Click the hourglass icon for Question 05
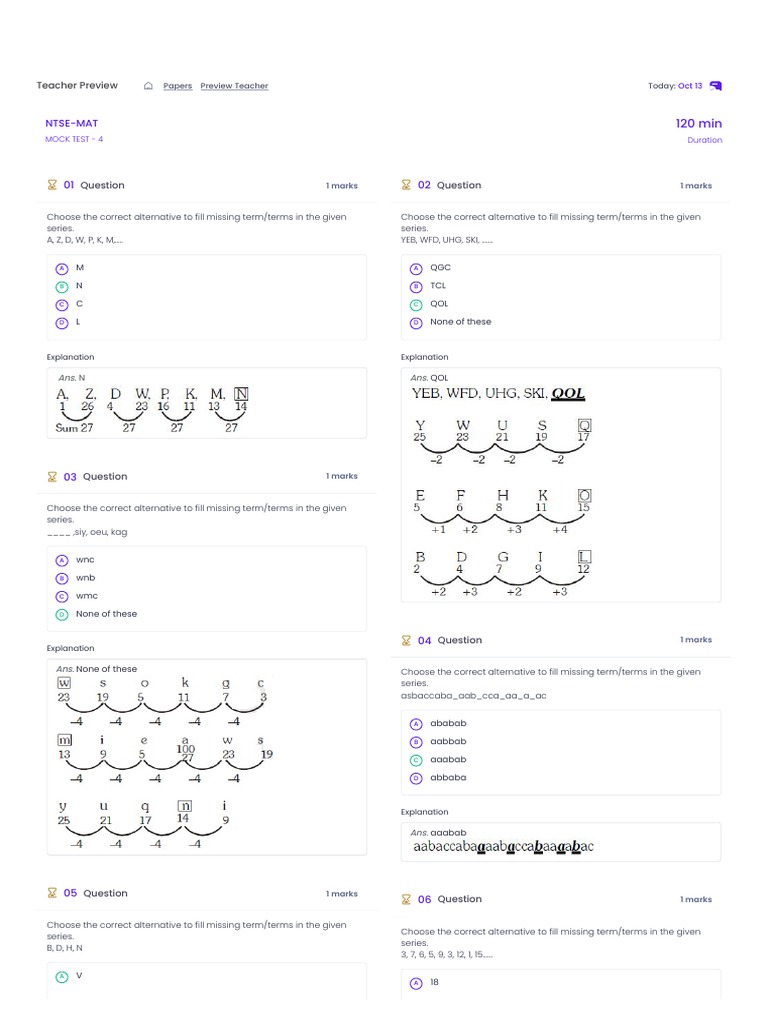Viewport: 768px width, 1024px height. [52, 893]
